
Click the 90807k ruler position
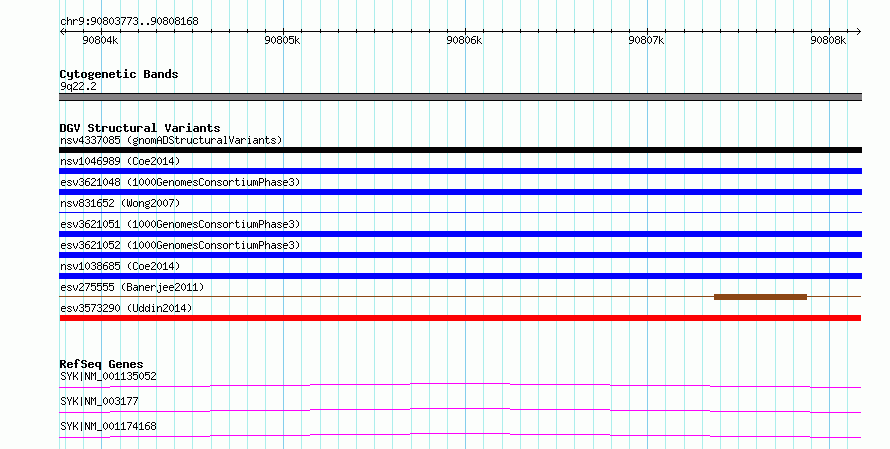(x=646, y=40)
